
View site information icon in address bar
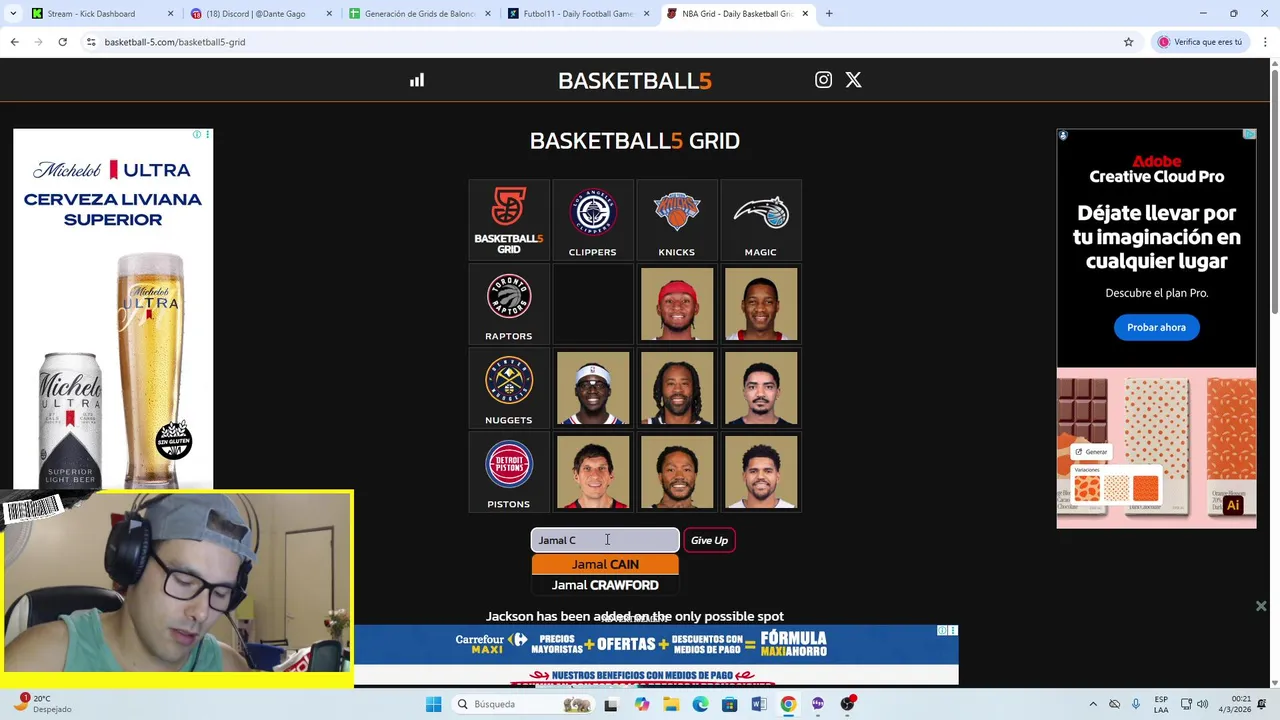tap(91, 42)
